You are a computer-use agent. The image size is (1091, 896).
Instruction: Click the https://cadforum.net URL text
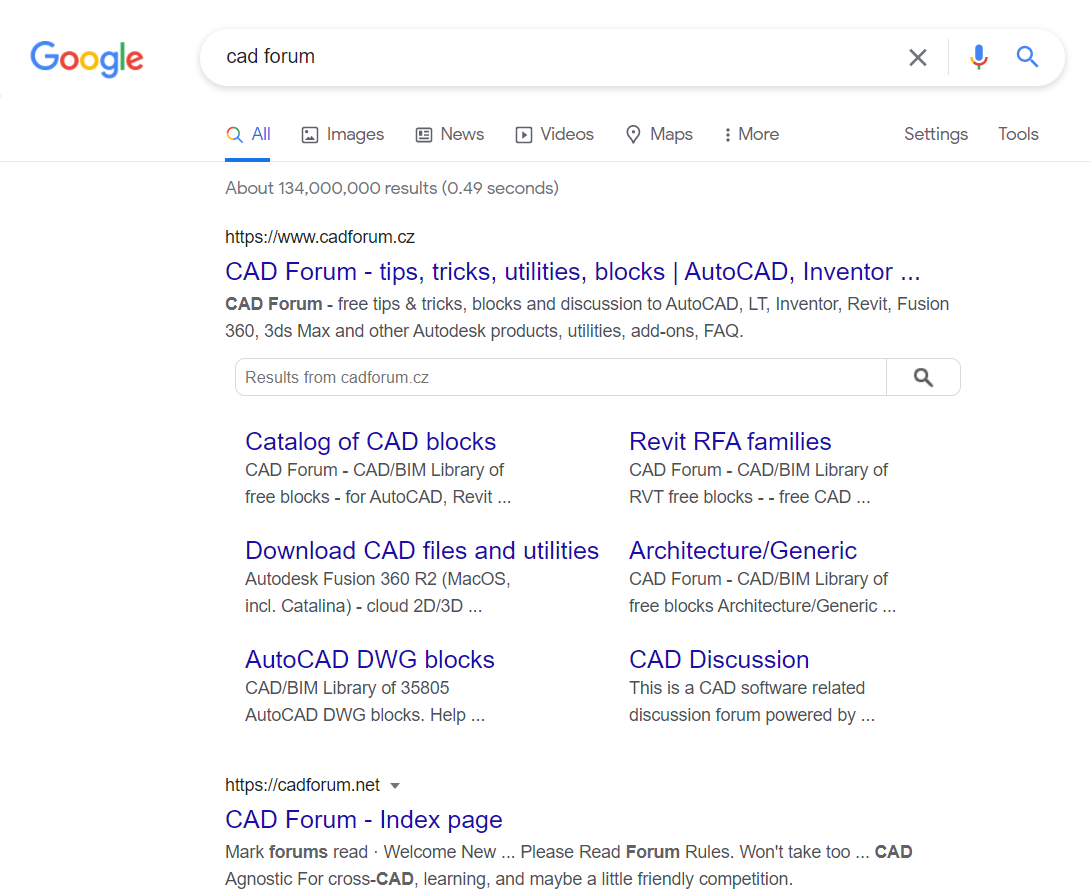click(303, 785)
